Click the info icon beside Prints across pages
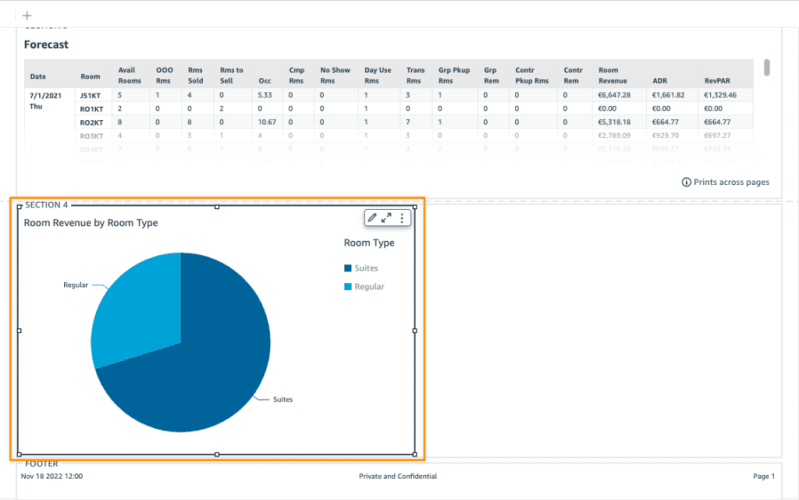This screenshot has height=500, width=799. tap(686, 182)
